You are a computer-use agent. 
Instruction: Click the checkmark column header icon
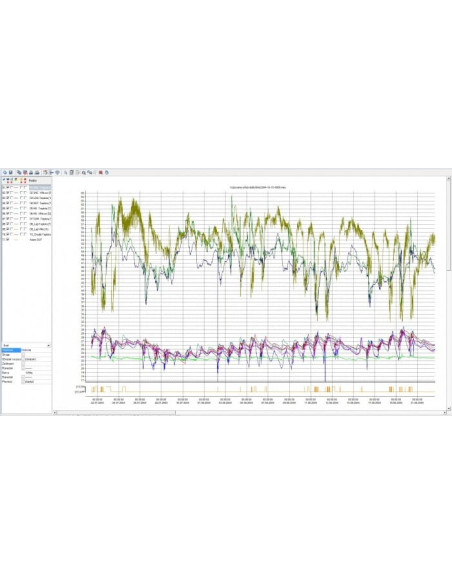pyautogui.click(x=4, y=180)
